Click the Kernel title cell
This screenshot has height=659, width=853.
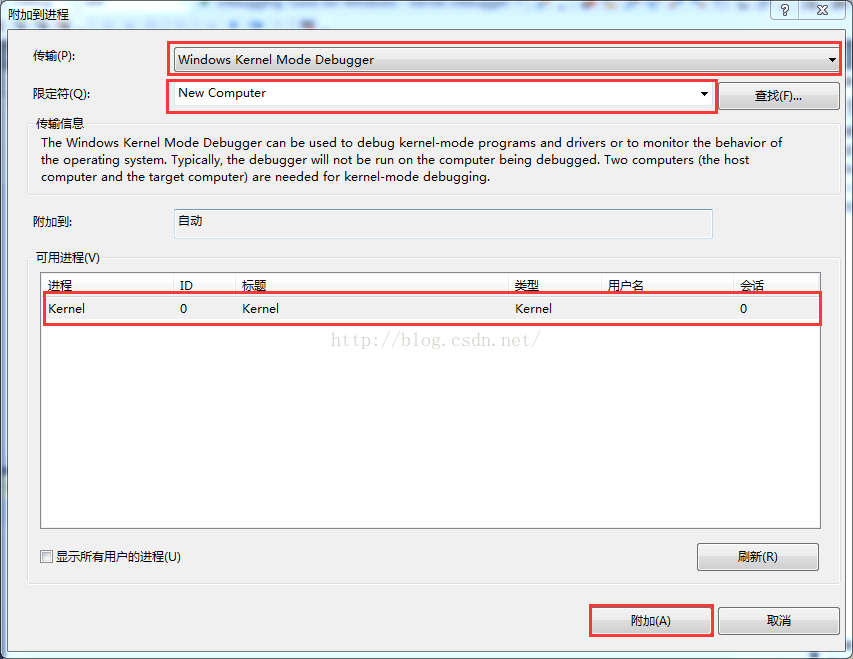261,309
